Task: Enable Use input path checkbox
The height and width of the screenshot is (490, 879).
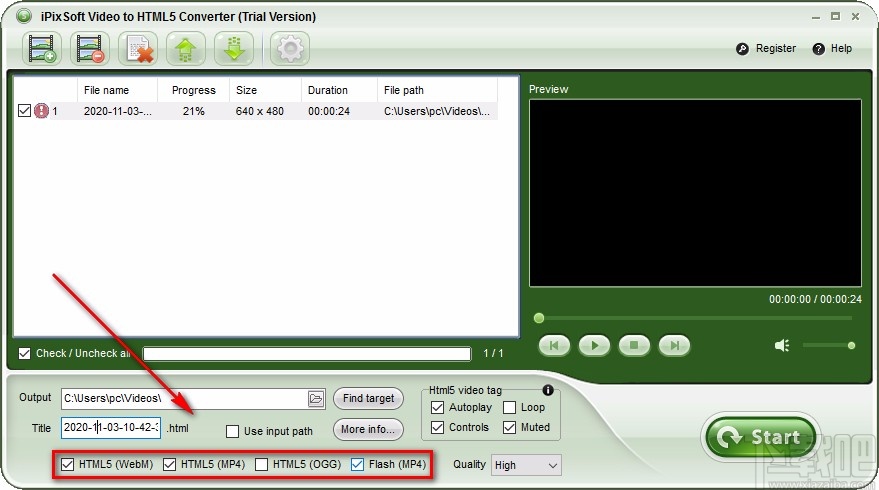Action: pyautogui.click(x=232, y=431)
